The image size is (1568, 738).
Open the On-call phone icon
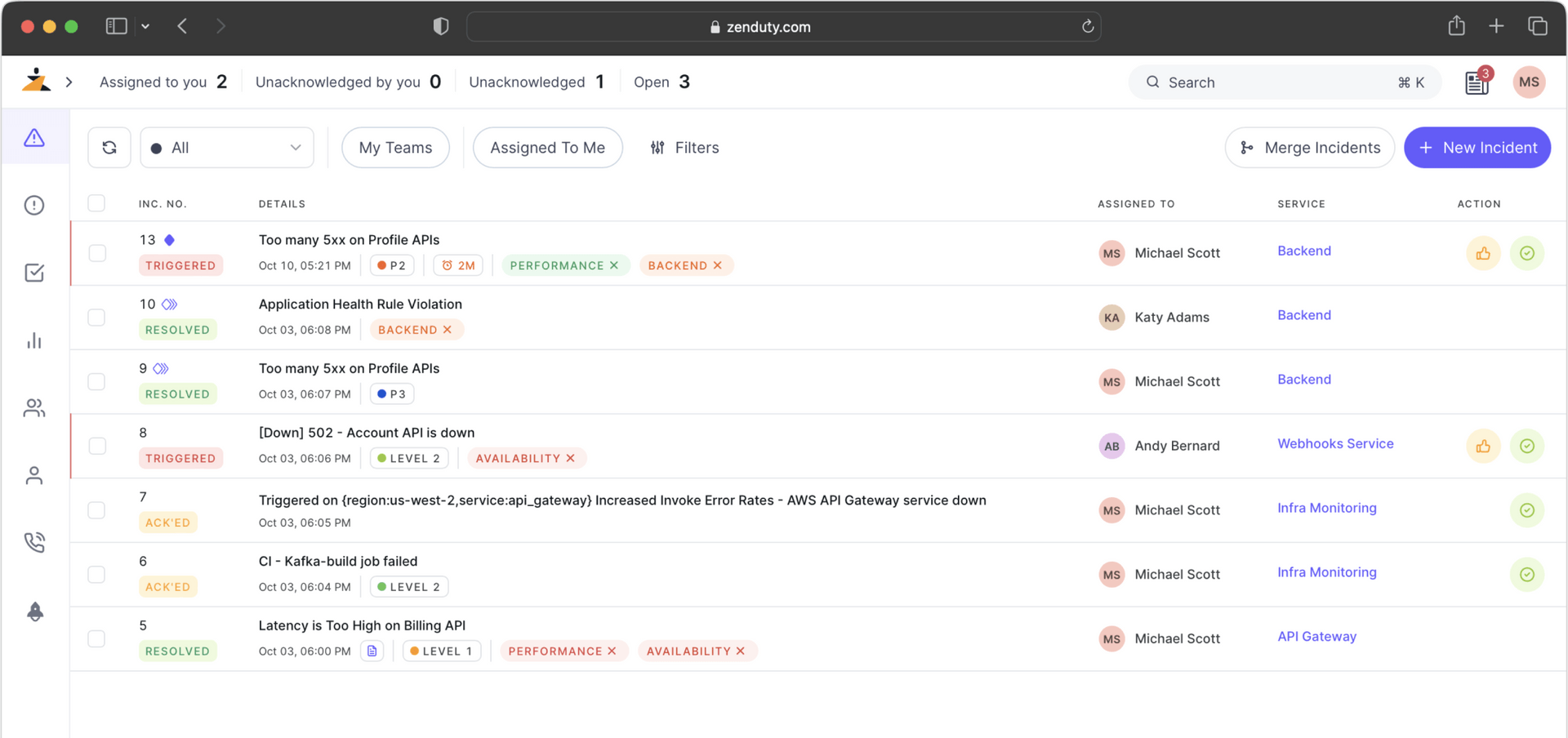34,541
